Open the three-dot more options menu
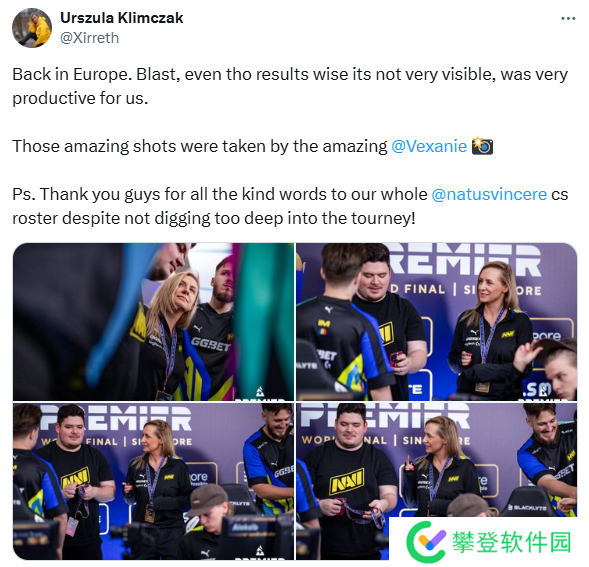 (568, 18)
